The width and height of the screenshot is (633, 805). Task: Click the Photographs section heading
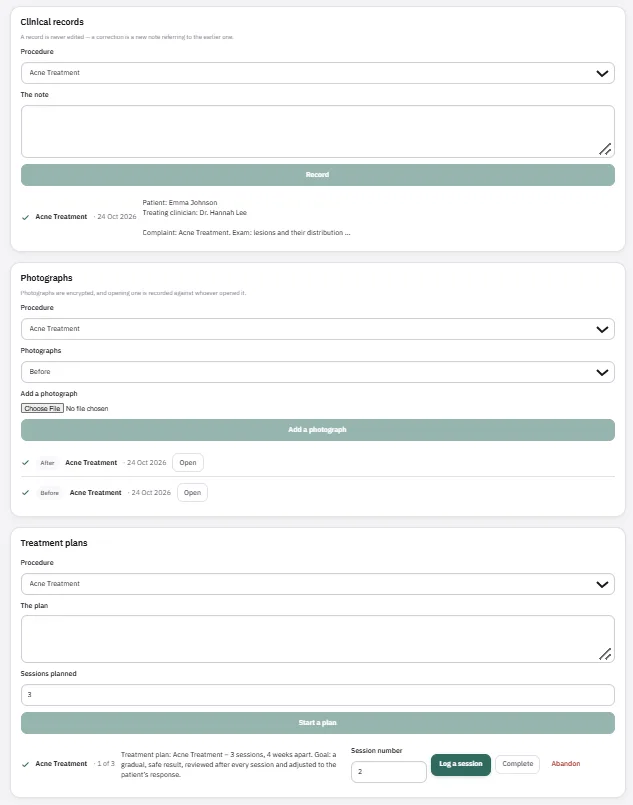46,278
